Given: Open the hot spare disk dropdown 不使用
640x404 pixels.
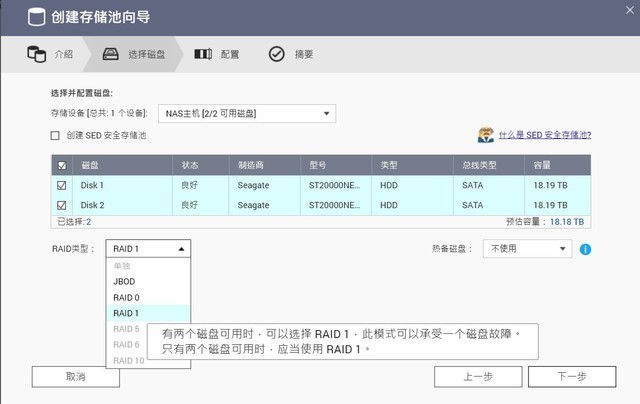Looking at the screenshot, I should pyautogui.click(x=527, y=249).
